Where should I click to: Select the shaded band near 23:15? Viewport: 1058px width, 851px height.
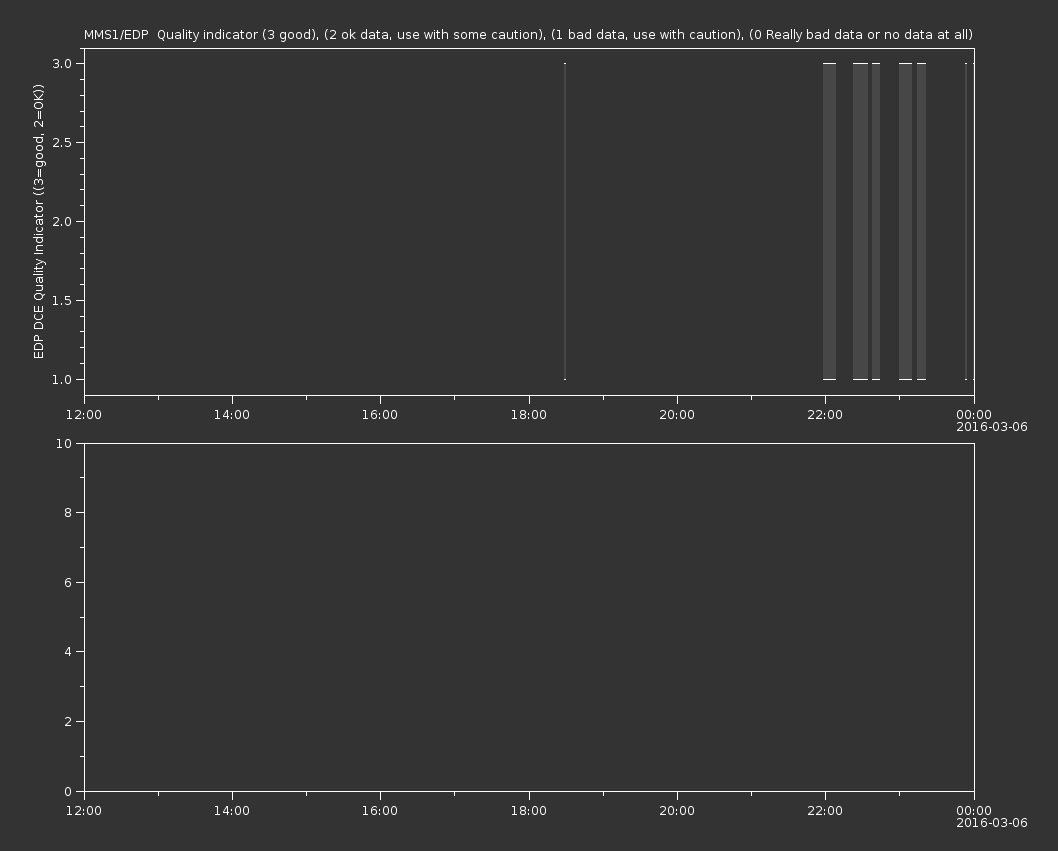(x=921, y=221)
